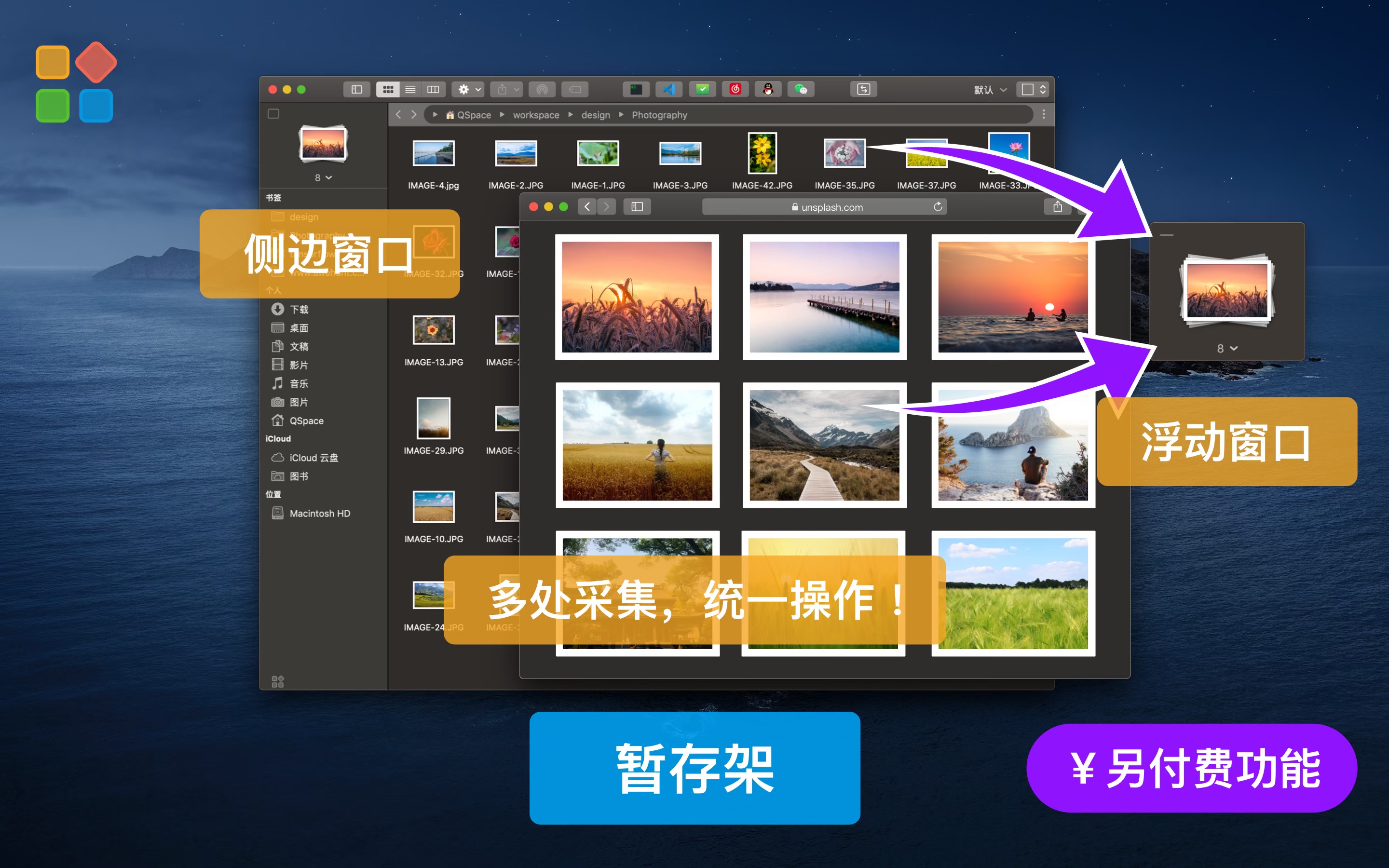Click the sidebar shelf photo stack
1389x868 pixels.
point(323,144)
